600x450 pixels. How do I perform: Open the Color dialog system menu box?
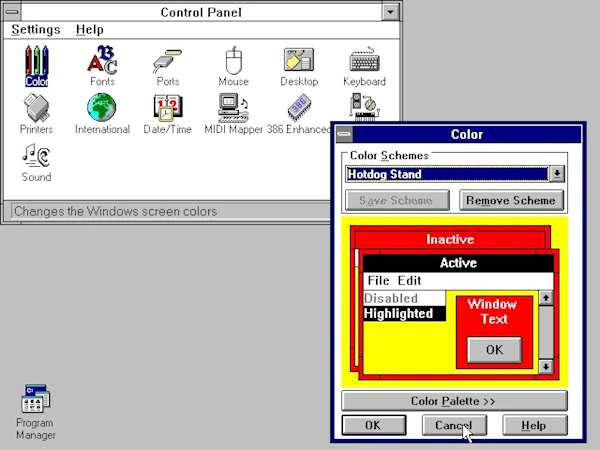tap(344, 134)
